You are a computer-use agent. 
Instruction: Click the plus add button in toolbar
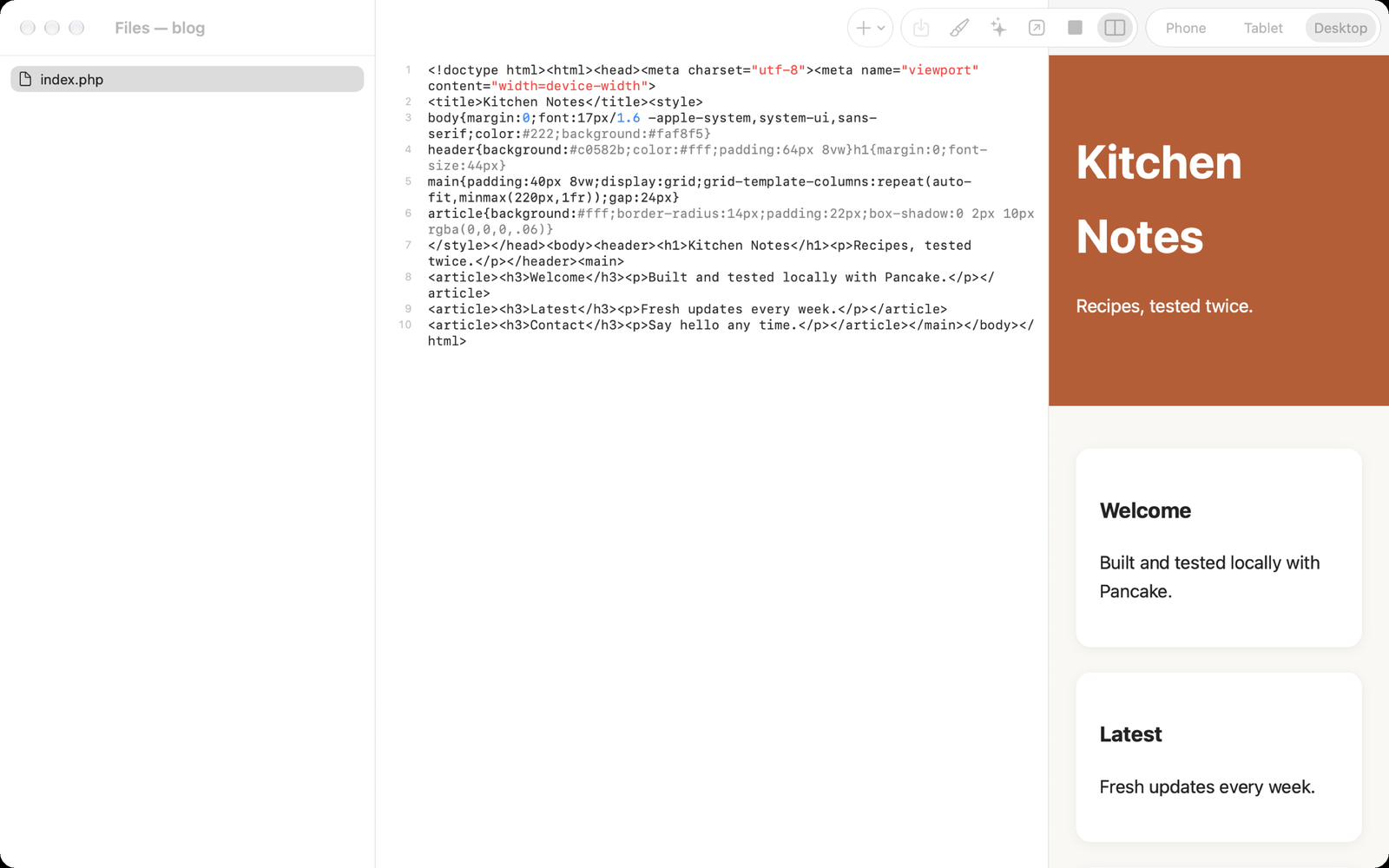pyautogui.click(x=863, y=28)
